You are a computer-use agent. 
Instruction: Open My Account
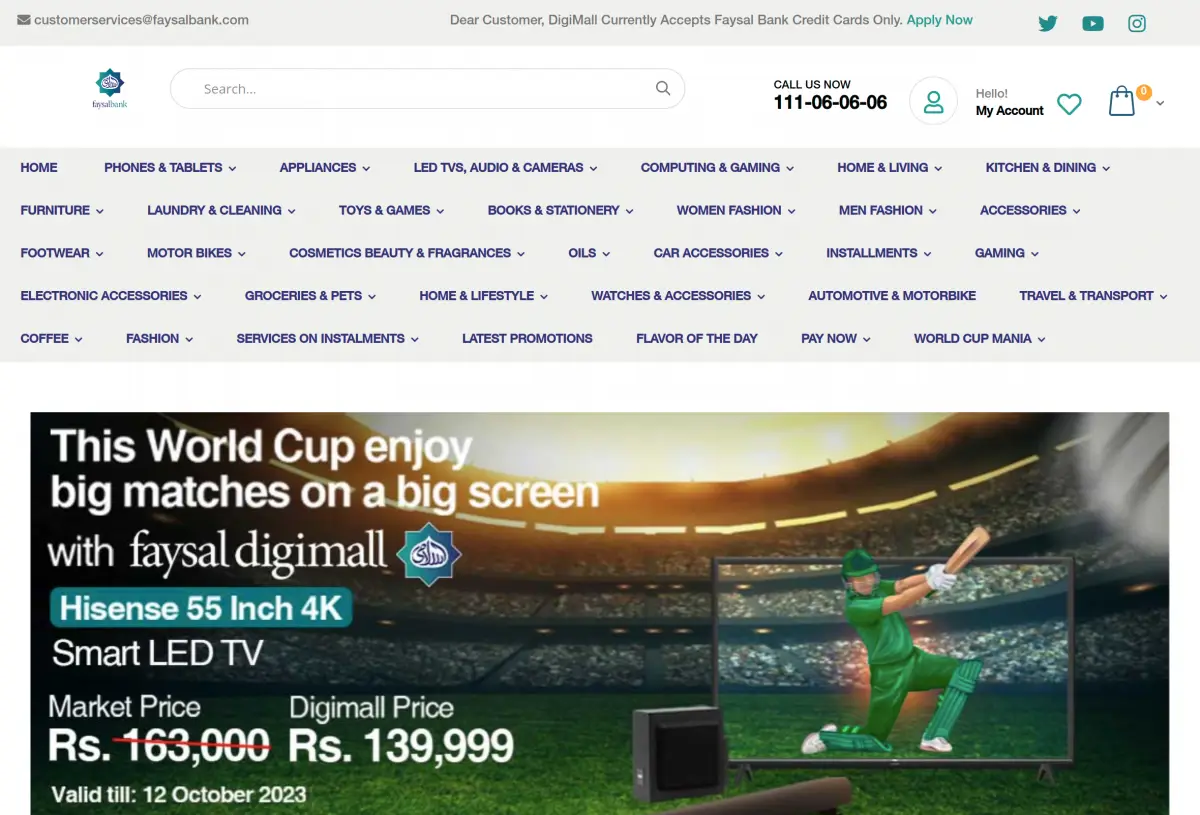[1009, 110]
